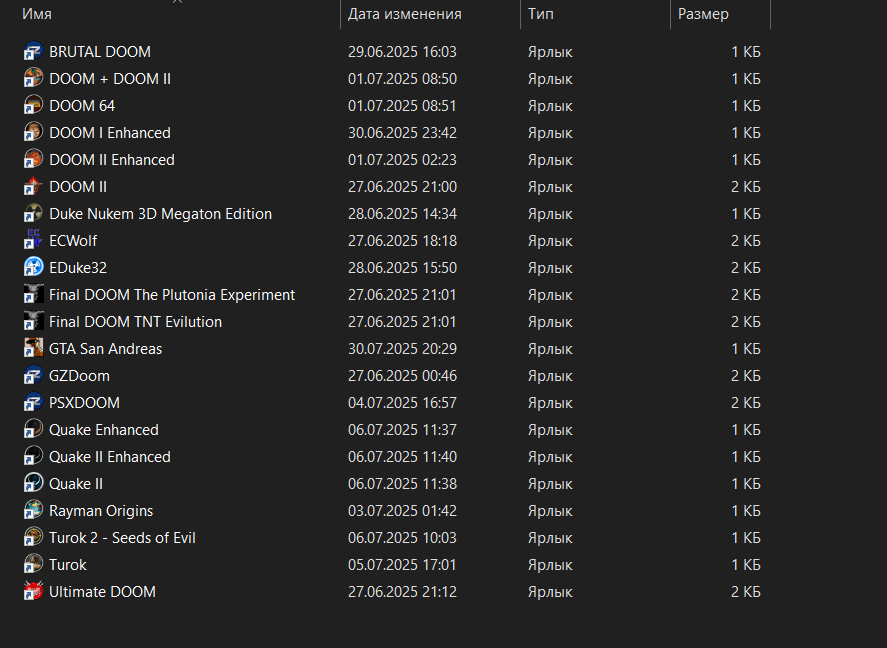Select the ECWolf shortcut icon
The width and height of the screenshot is (887, 648).
point(33,241)
